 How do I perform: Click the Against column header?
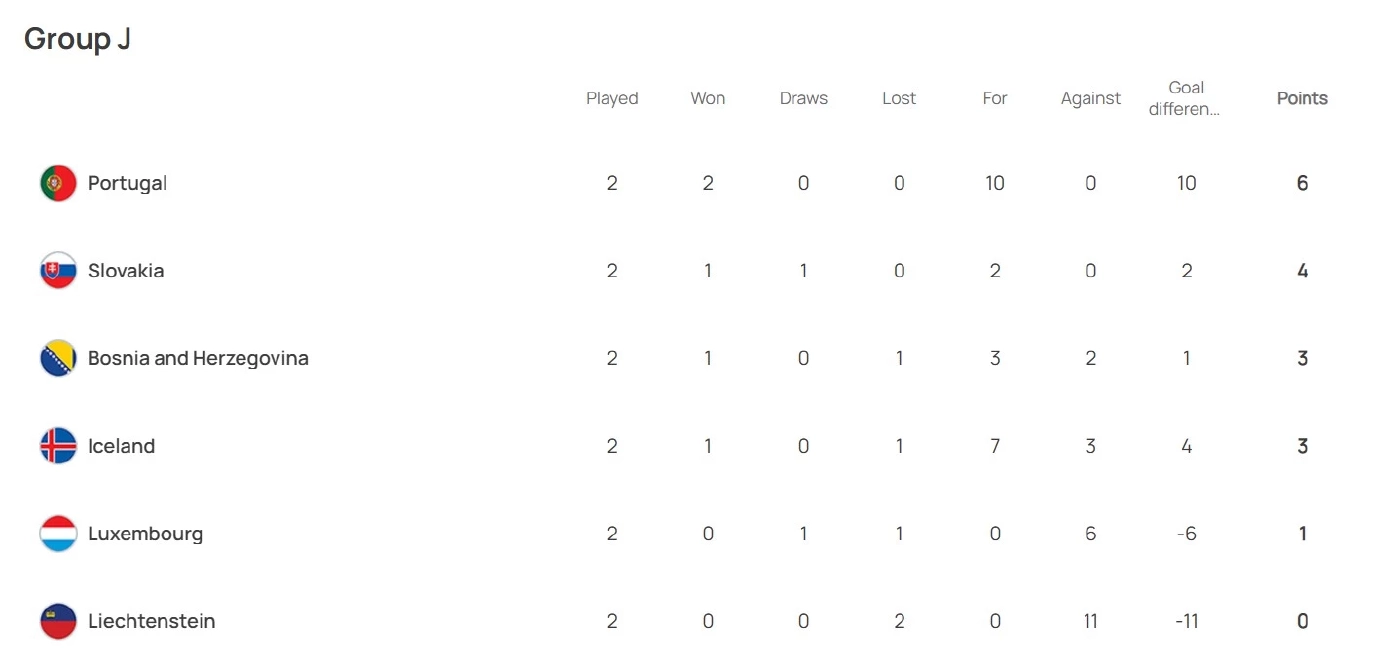(1091, 98)
